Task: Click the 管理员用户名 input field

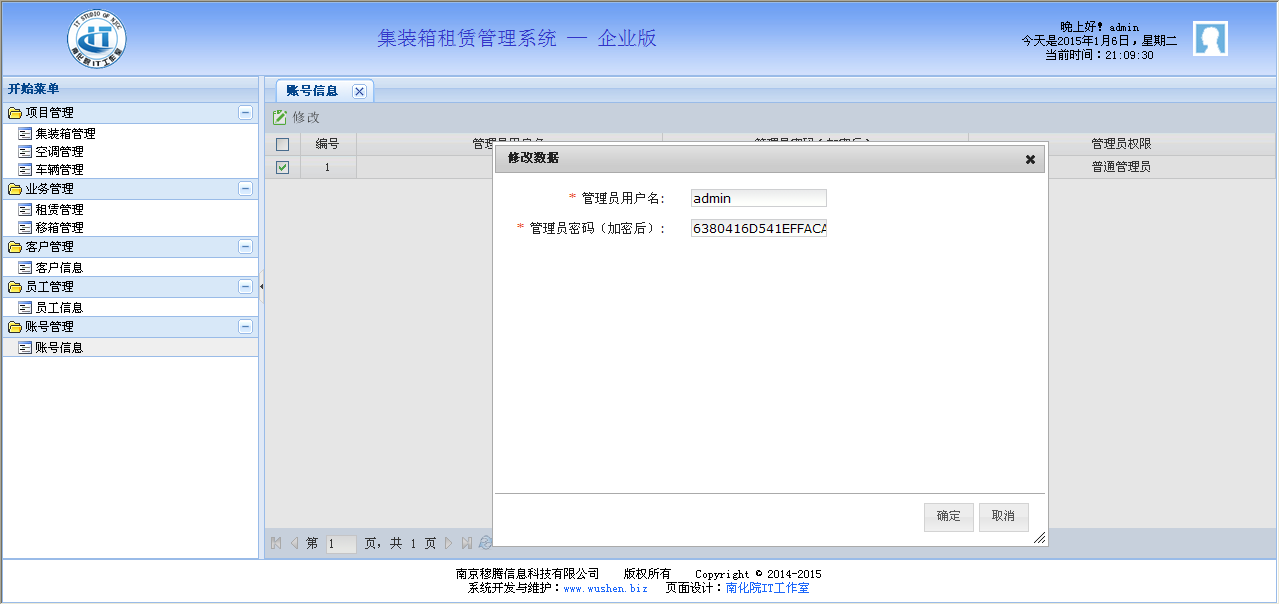Action: pos(758,198)
